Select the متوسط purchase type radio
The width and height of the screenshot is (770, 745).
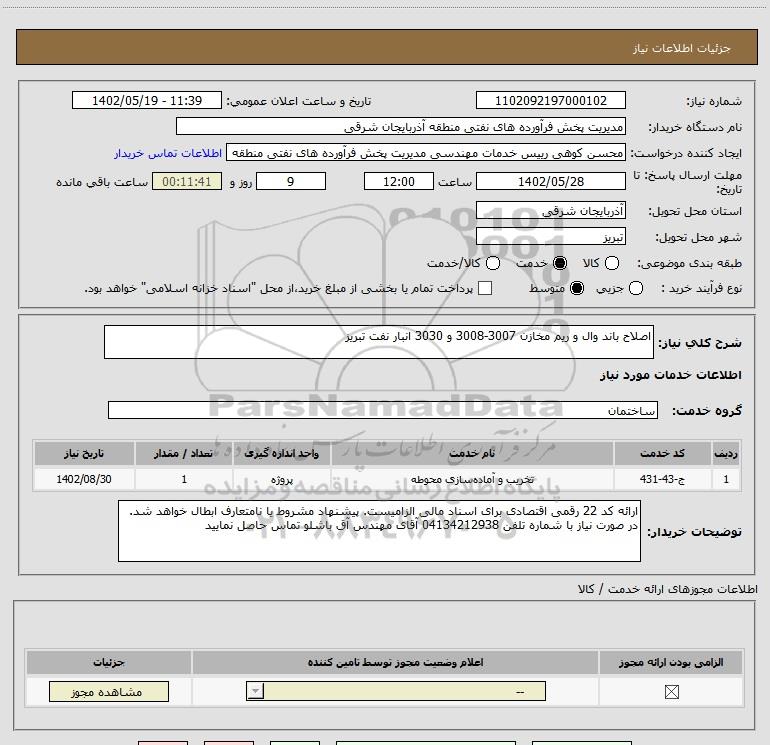point(577,288)
